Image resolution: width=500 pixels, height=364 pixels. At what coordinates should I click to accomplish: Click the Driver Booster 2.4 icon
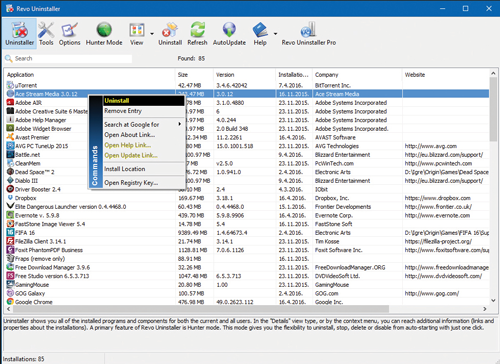click(x=10, y=189)
